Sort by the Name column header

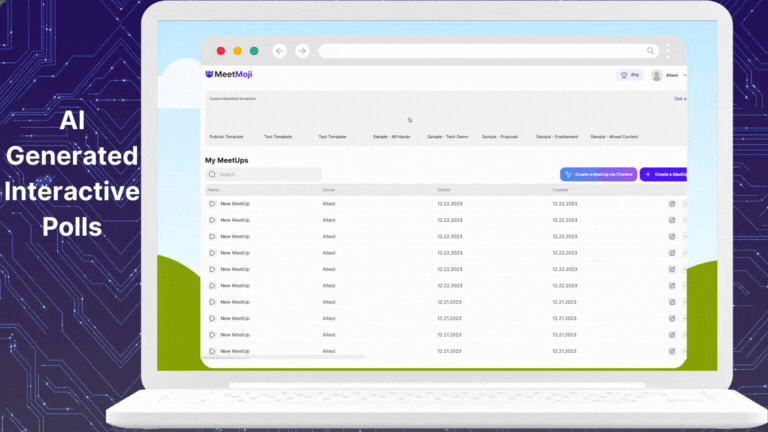point(213,190)
